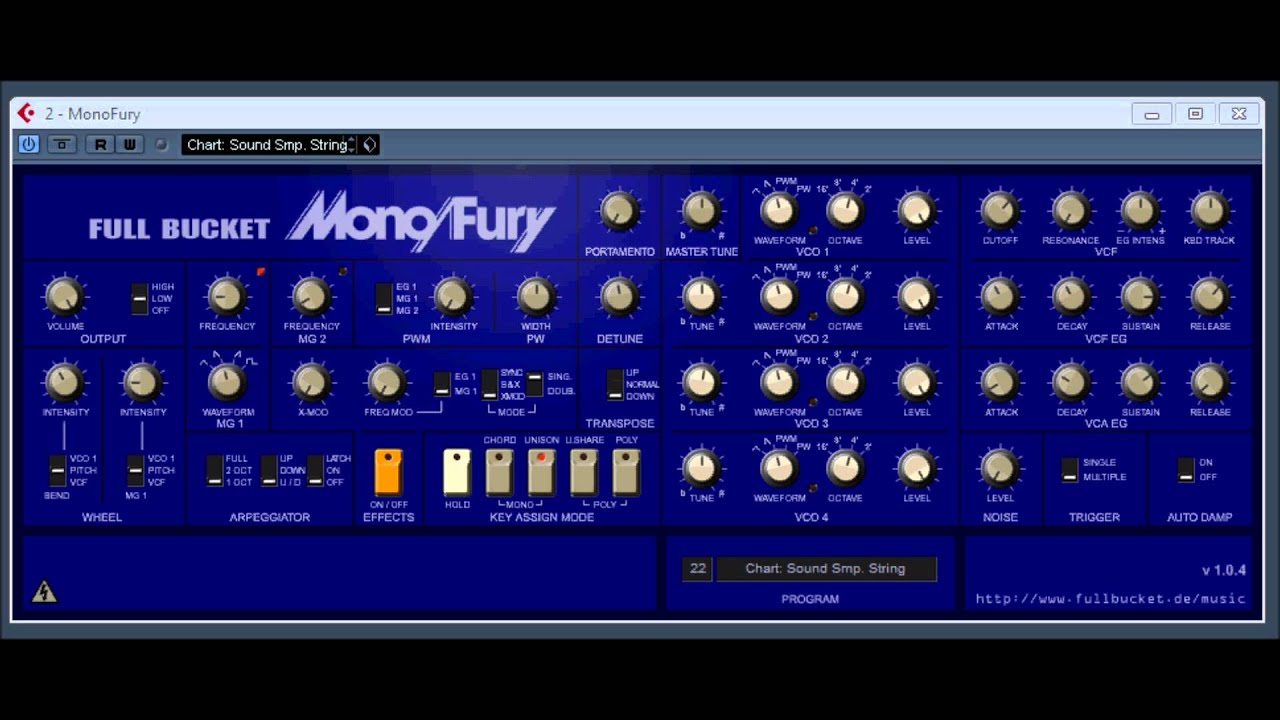Screen dimensions: 1280x720
Task: Open the preset management icon beside the preset name
Action: click(369, 144)
